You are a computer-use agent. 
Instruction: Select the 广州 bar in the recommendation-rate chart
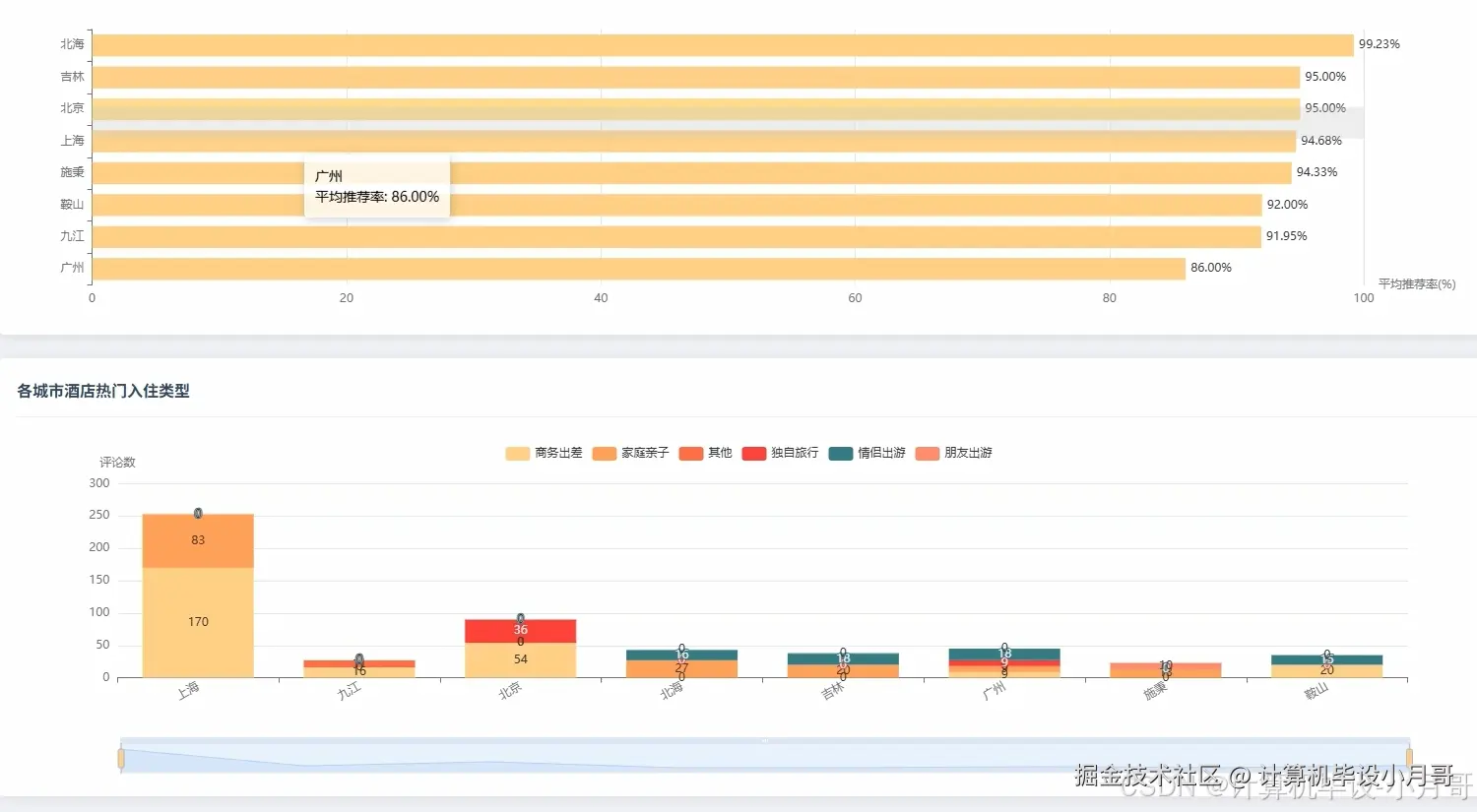[x=639, y=269]
